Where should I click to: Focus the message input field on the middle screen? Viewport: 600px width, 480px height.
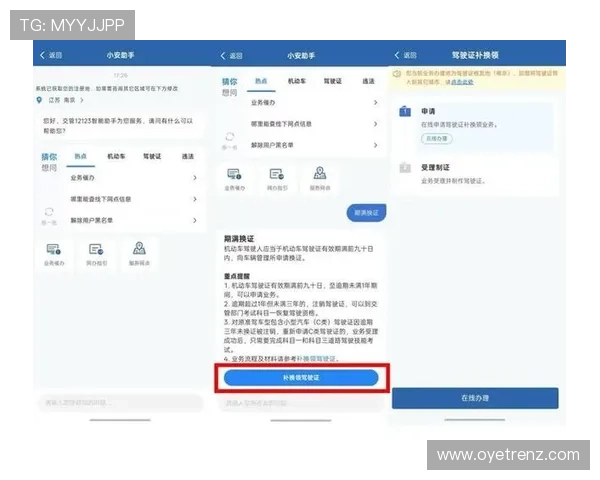point(301,403)
